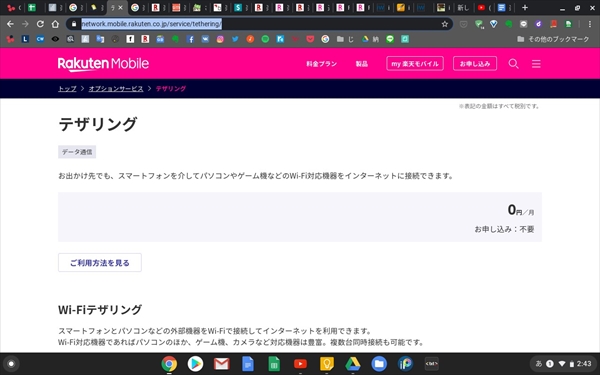Screen dimensions: 600x375
Task: Open a new browser tab
Action: click(x=525, y=8)
